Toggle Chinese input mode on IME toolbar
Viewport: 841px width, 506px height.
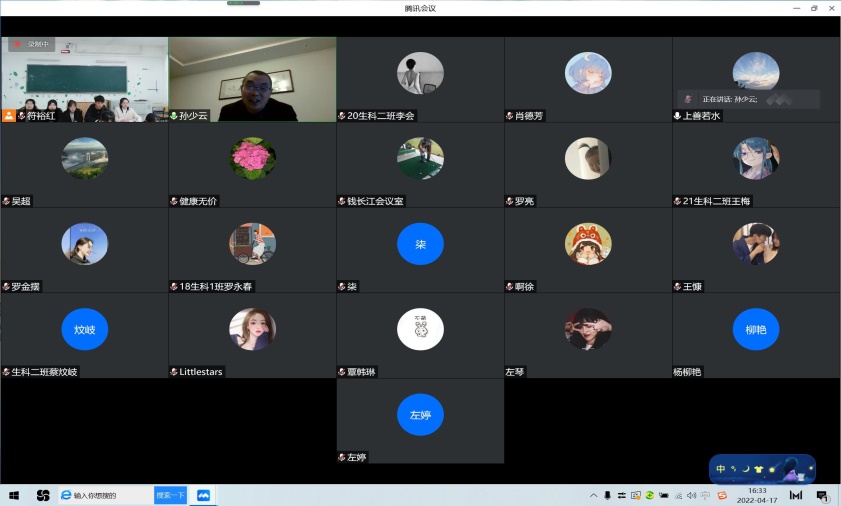tap(721, 469)
